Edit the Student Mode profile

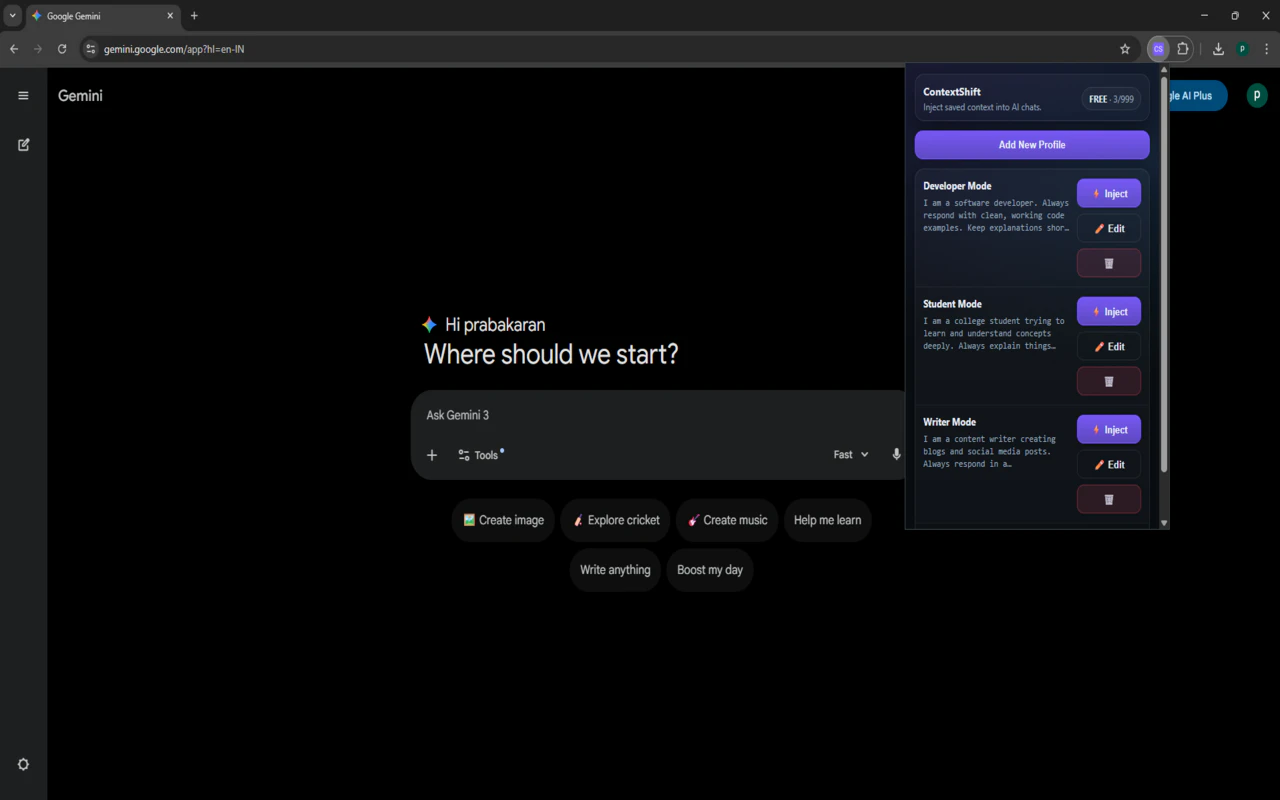coord(1109,347)
